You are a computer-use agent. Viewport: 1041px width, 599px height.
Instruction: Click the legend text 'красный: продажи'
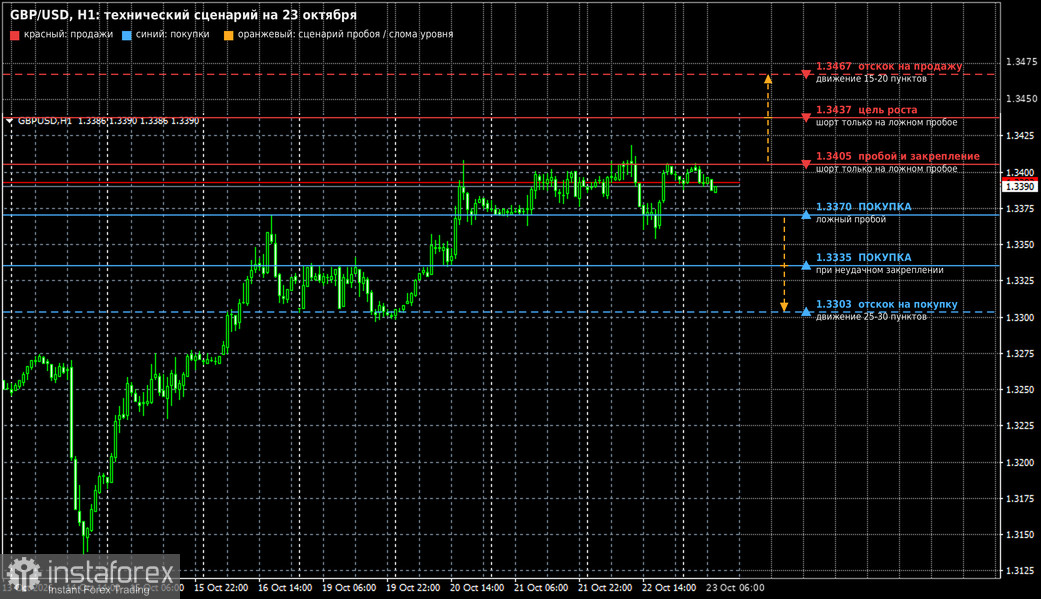(x=68, y=35)
